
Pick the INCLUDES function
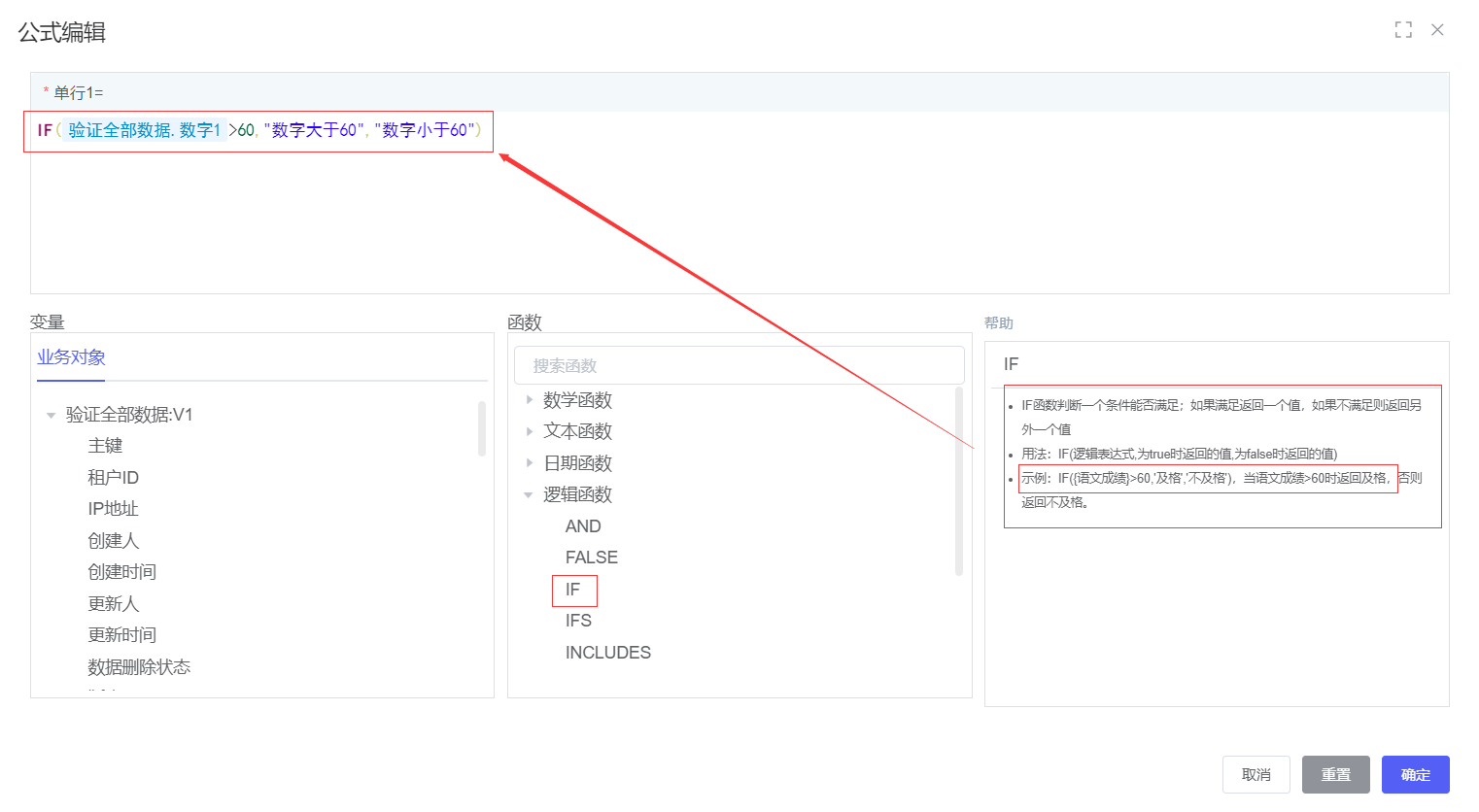click(x=607, y=653)
